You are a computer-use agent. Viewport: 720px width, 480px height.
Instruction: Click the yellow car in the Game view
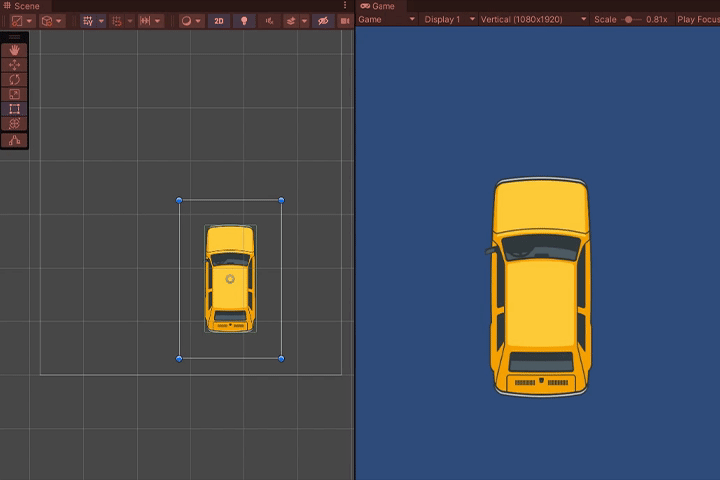[541, 287]
